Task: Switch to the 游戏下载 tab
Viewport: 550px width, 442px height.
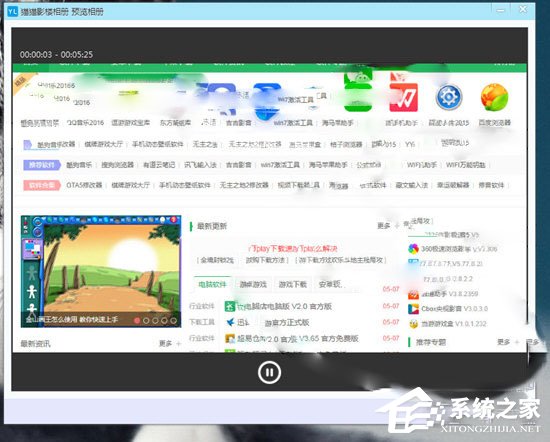Action: [x=293, y=284]
